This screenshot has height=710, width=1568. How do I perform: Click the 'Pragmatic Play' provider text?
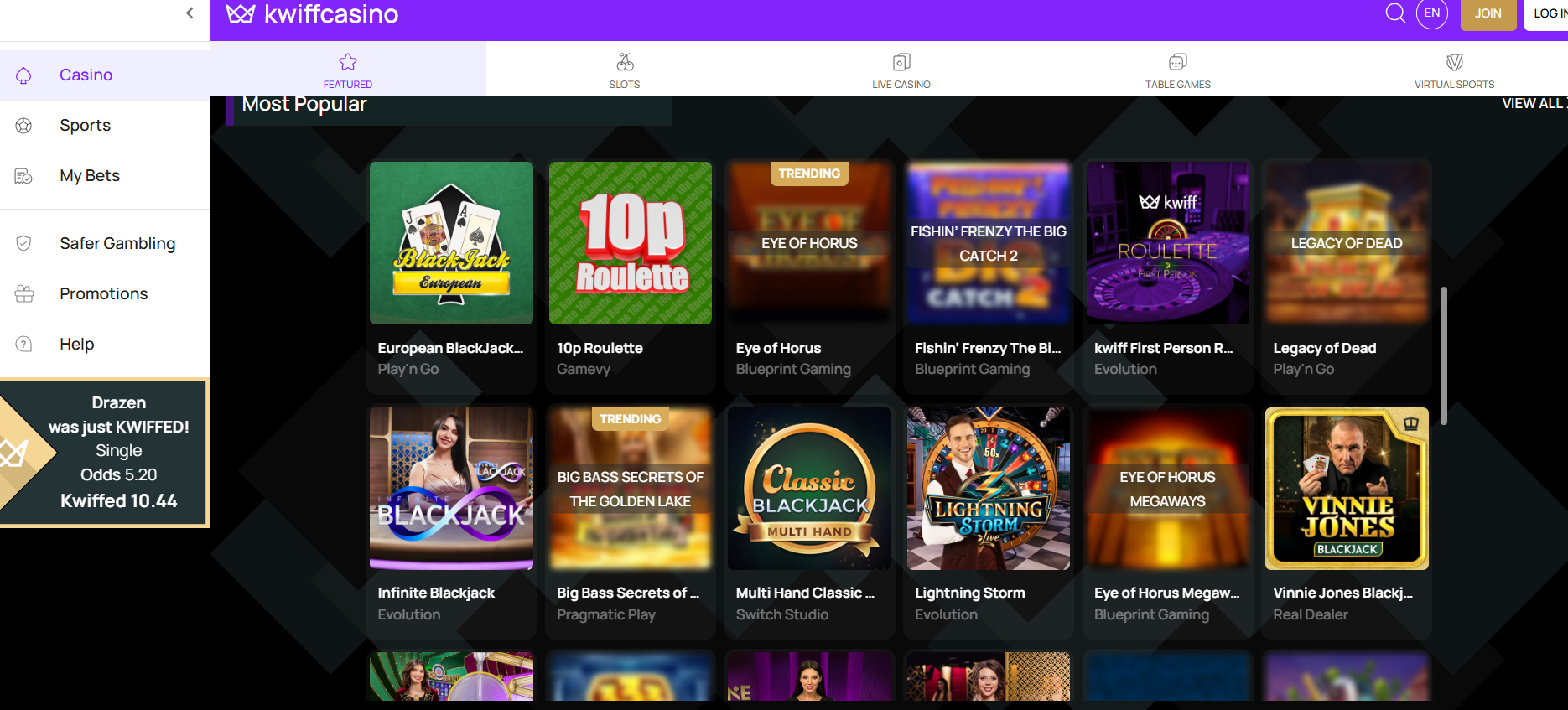[x=606, y=614]
